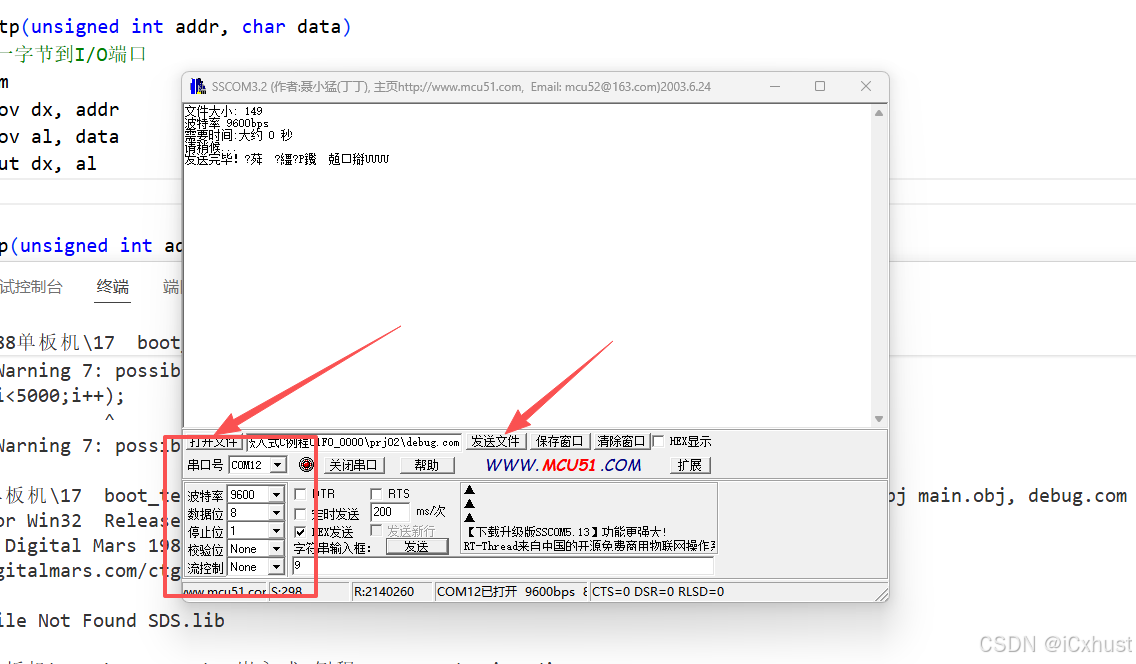The image size is (1136, 664).
Task: Toggle the 定时发送 checkbox
Action: [x=300, y=513]
